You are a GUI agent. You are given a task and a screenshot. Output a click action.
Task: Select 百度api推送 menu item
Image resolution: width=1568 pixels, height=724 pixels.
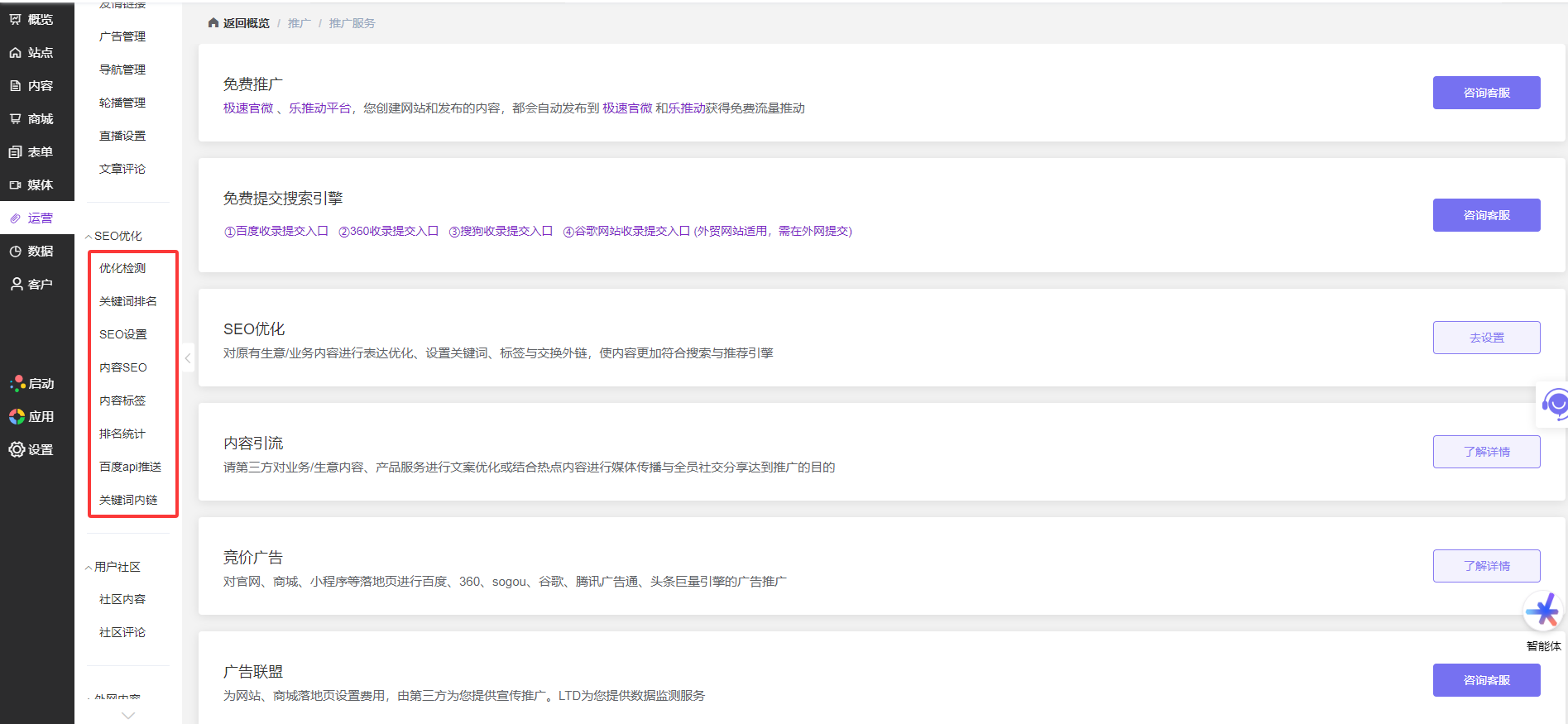[x=131, y=467]
